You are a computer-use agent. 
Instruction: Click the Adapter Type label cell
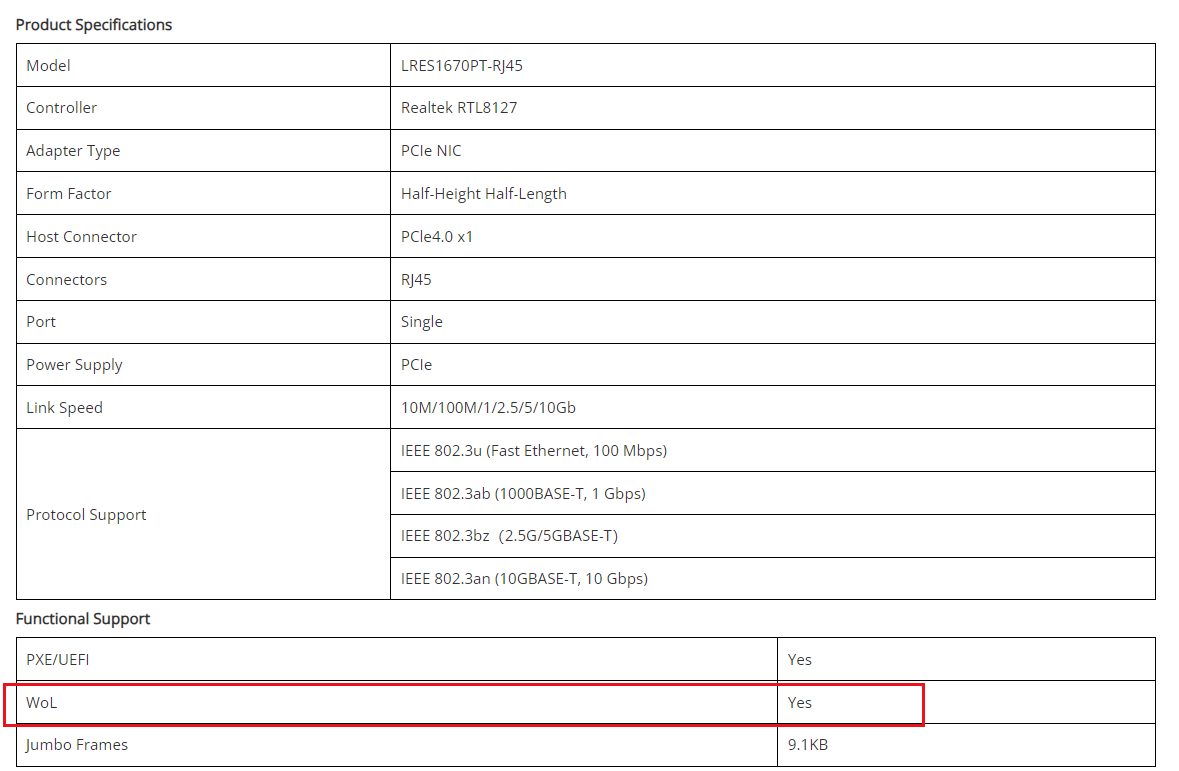(x=73, y=151)
